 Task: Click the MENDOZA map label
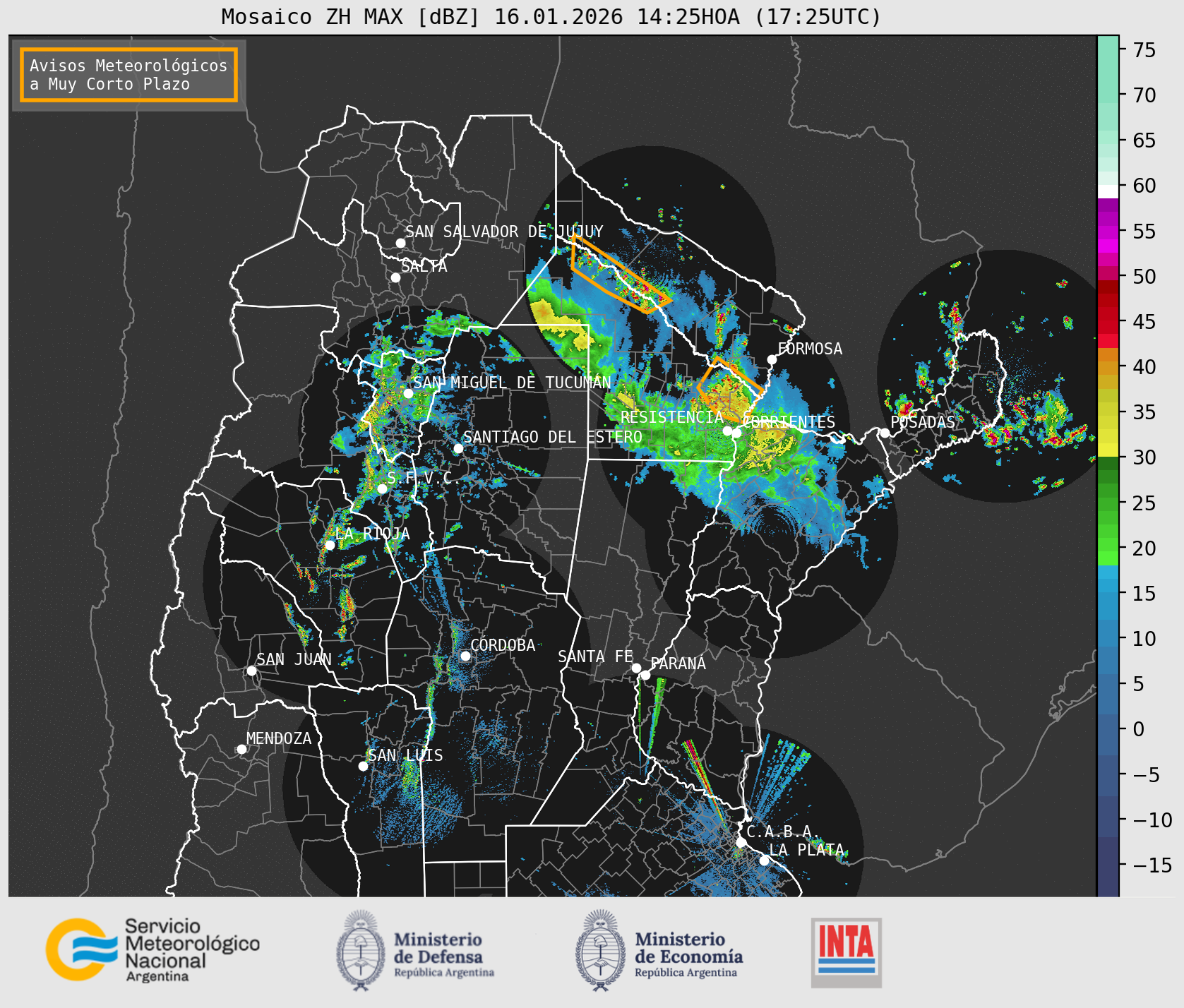(279, 738)
